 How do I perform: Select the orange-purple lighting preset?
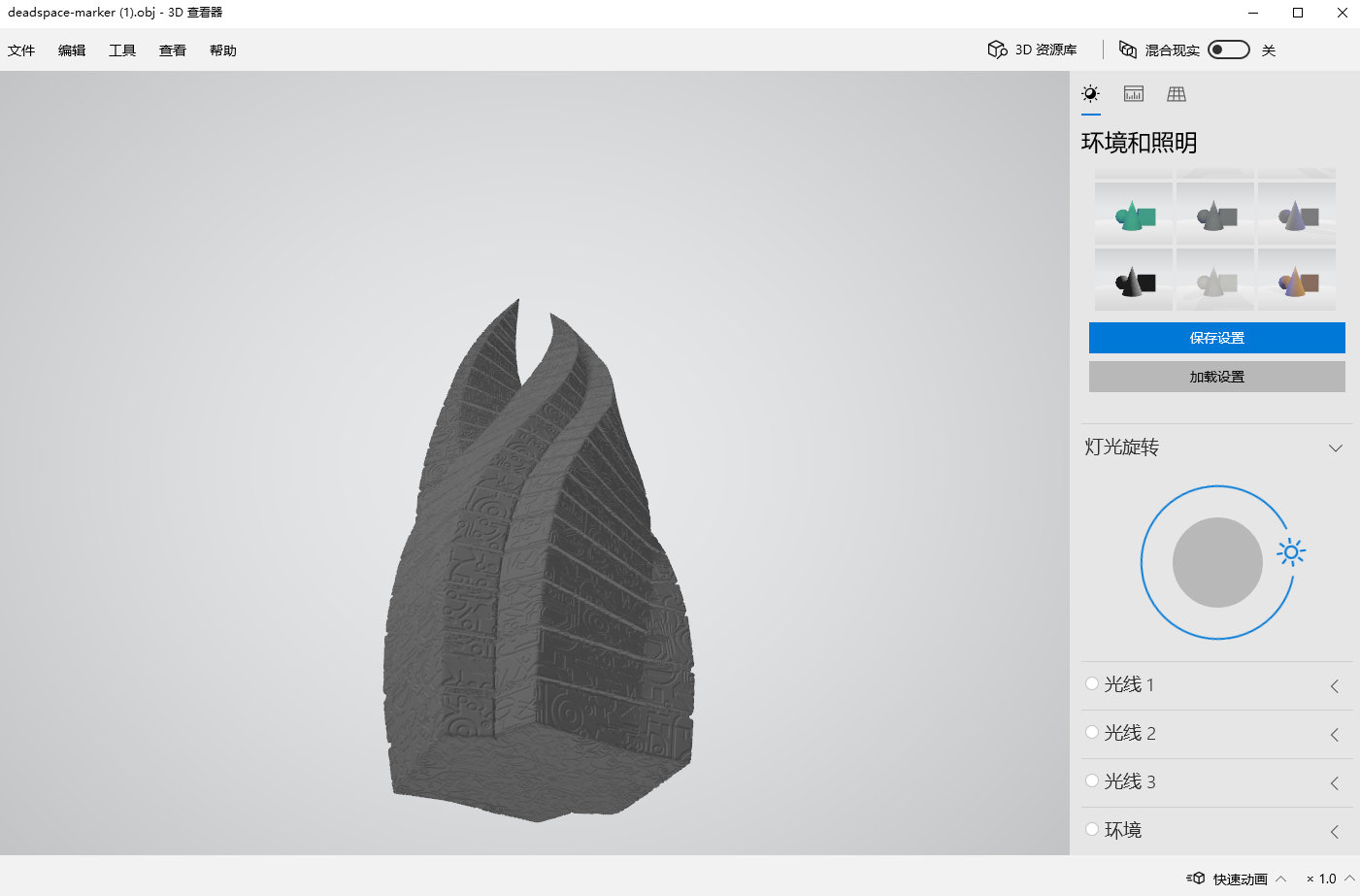[x=1297, y=282]
